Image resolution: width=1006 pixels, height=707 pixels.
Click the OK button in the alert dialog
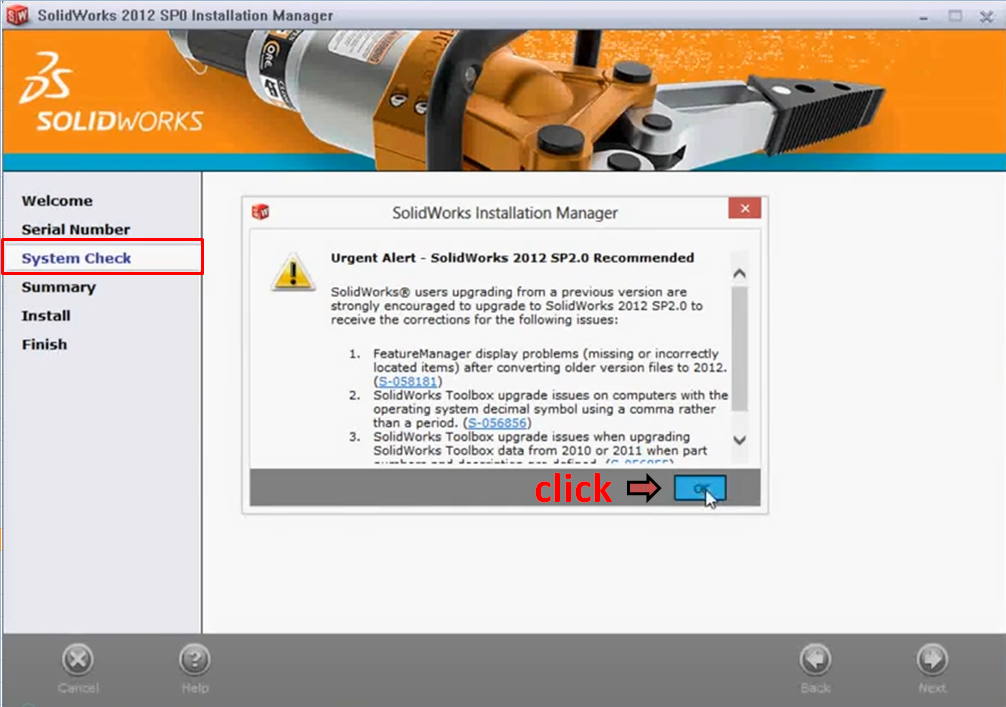700,488
